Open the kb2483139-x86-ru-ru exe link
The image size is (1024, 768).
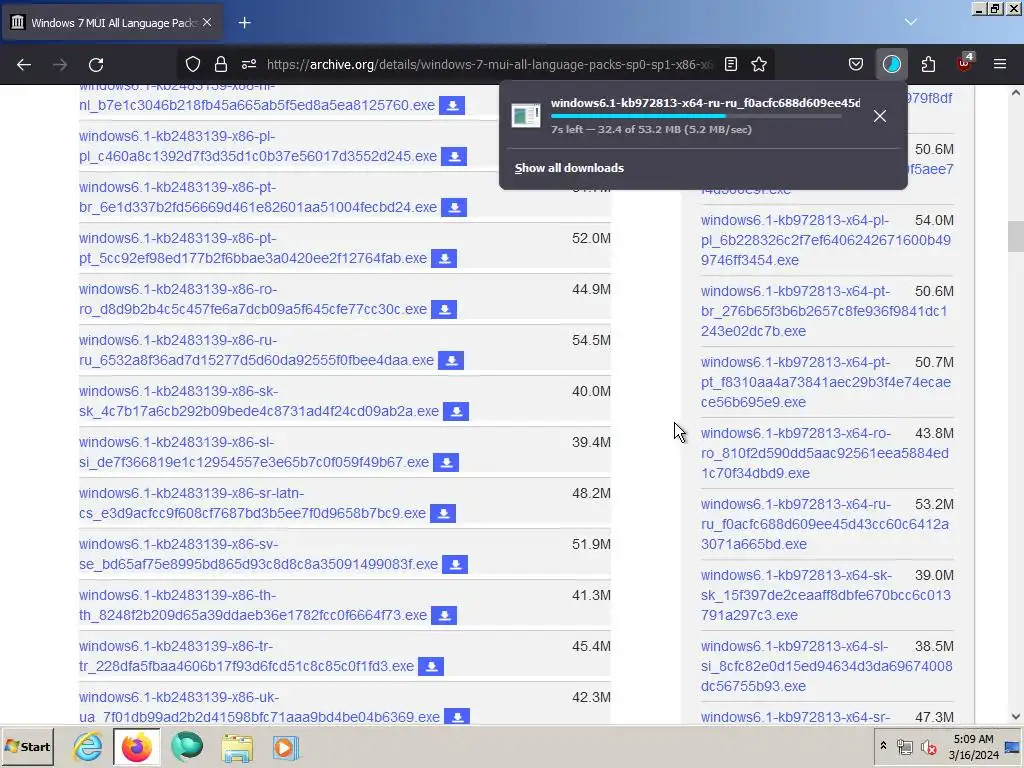click(x=256, y=350)
